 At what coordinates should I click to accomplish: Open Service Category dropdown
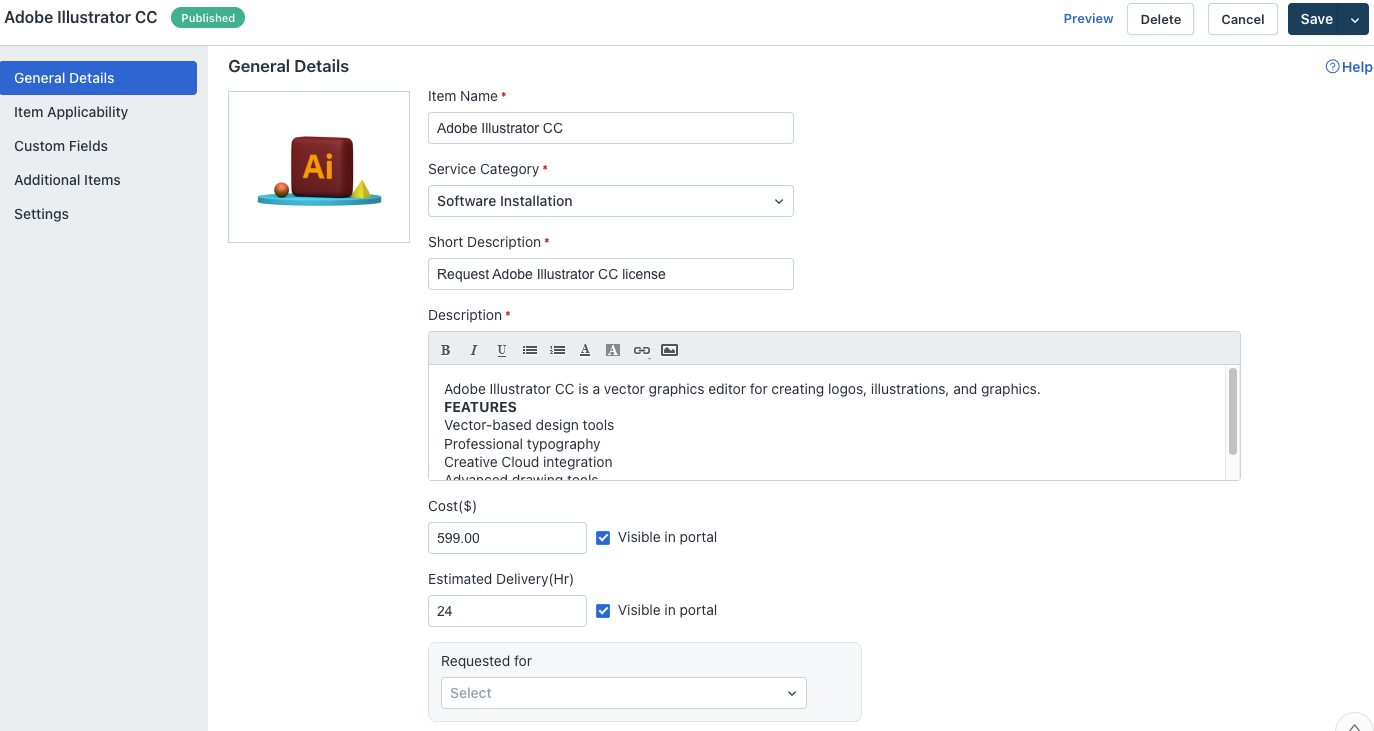[x=611, y=201]
